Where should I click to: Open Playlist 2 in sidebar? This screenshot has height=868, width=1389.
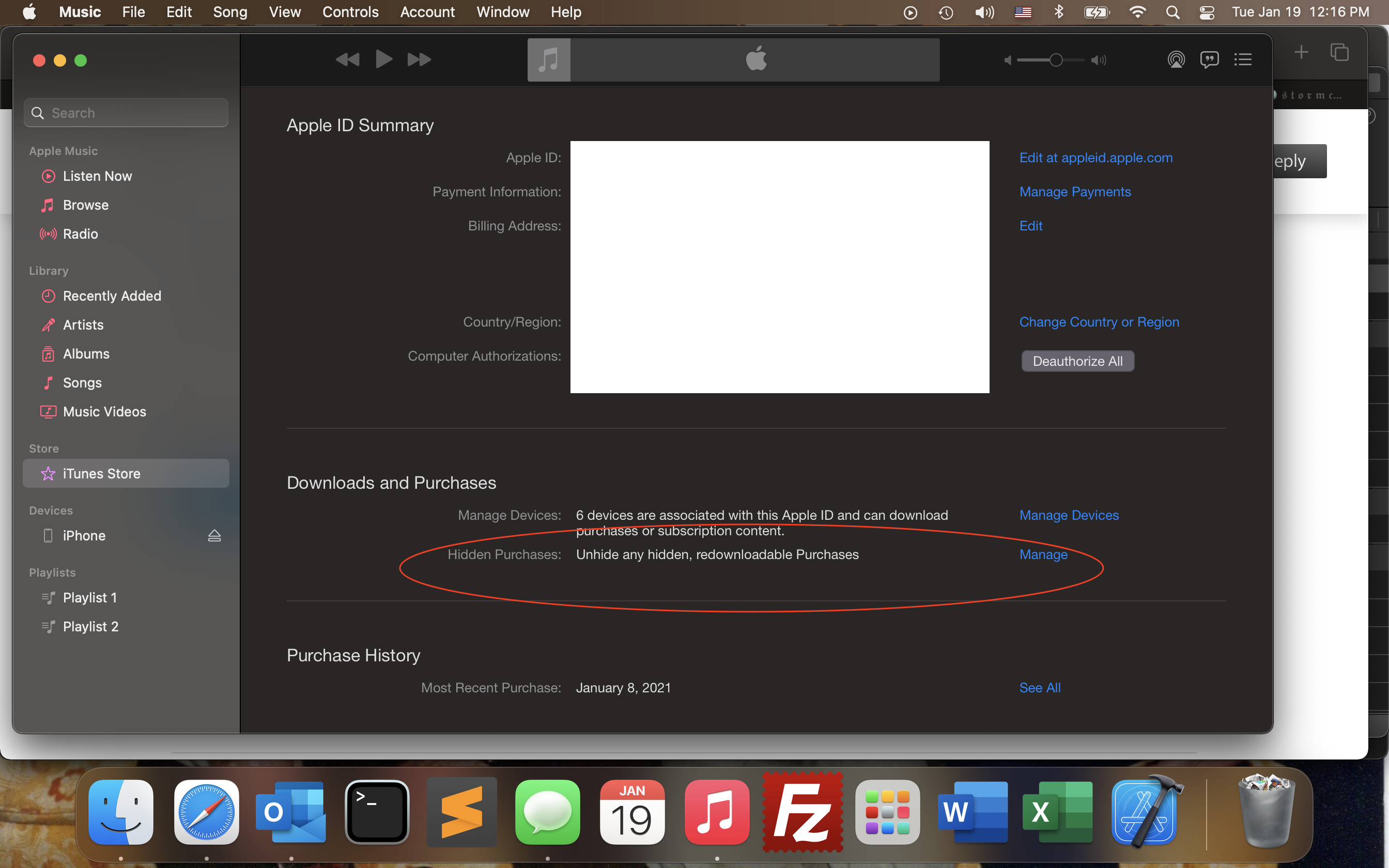click(x=90, y=626)
